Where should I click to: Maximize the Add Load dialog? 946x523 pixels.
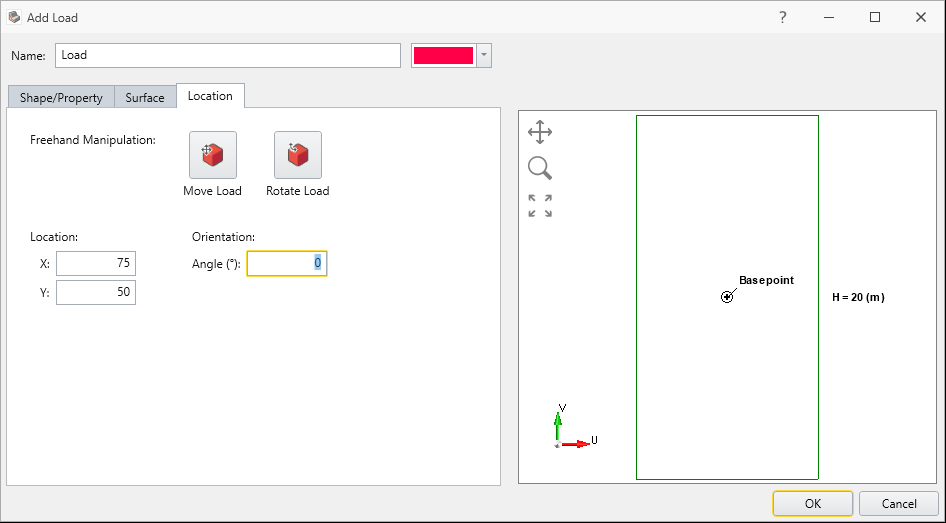click(x=875, y=17)
